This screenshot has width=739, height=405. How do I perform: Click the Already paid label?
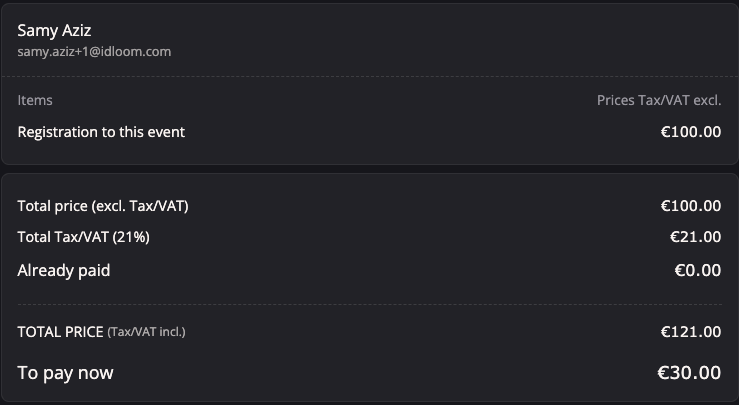64,269
